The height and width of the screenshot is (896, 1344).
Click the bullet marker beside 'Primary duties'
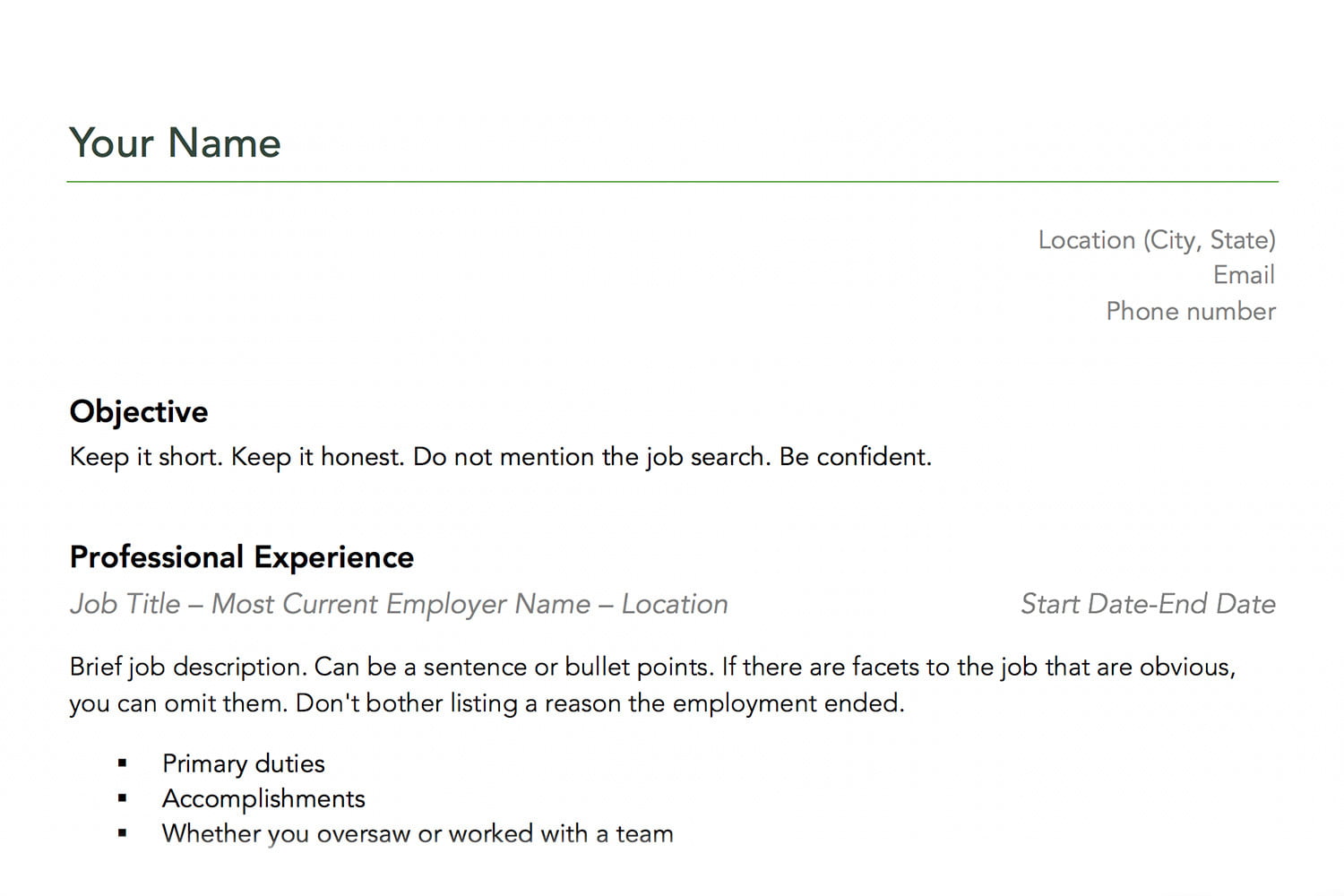[x=123, y=763]
